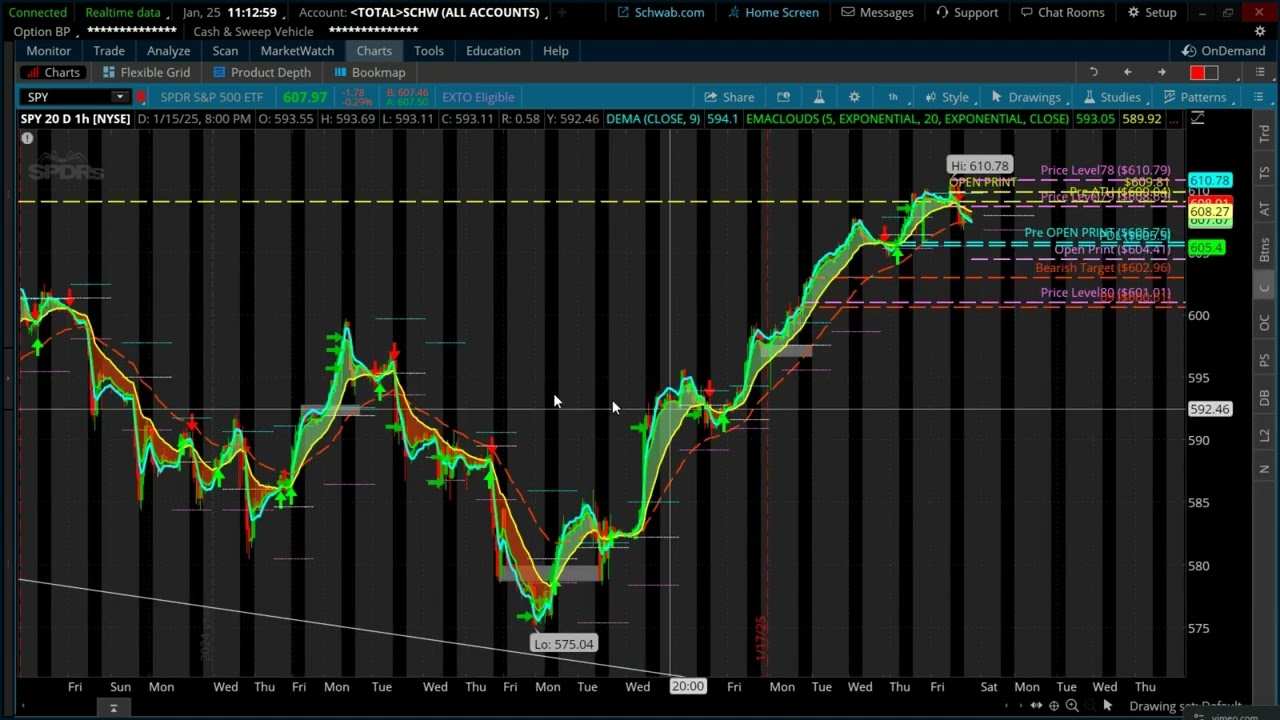
Task: Expand the Drawings dropdown menu
Action: point(1025,97)
